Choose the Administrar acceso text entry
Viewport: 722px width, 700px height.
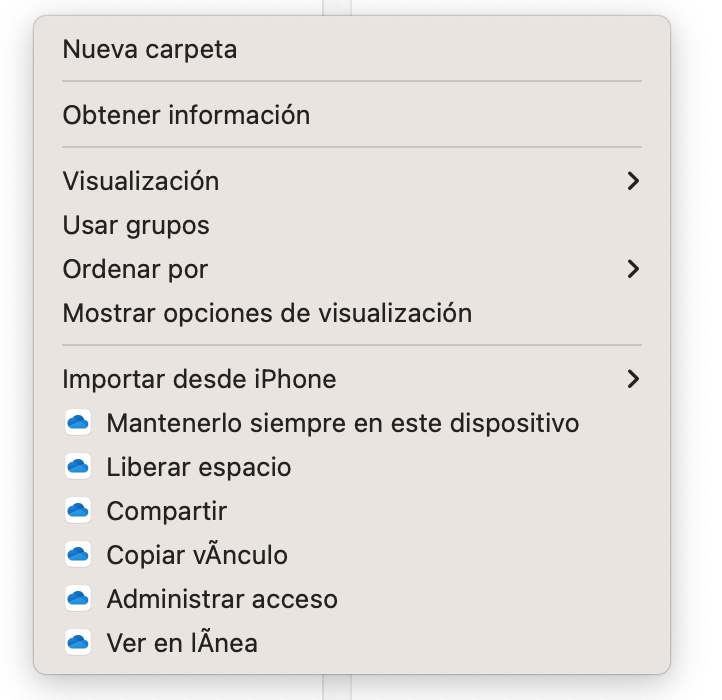222,599
